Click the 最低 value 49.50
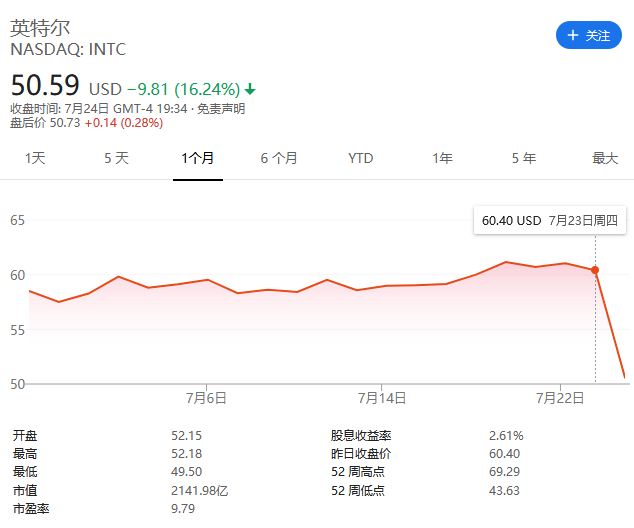This screenshot has height=528, width=634. [x=186, y=471]
